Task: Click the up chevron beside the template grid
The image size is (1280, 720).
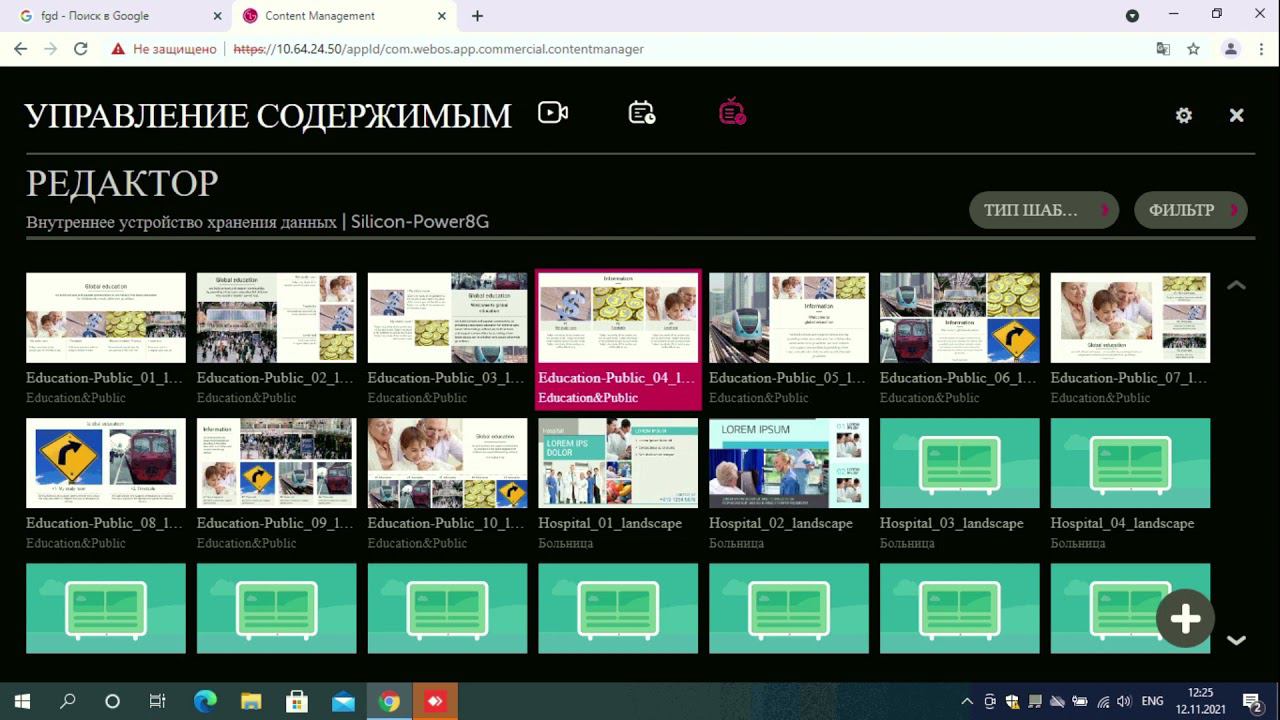Action: point(1237,285)
